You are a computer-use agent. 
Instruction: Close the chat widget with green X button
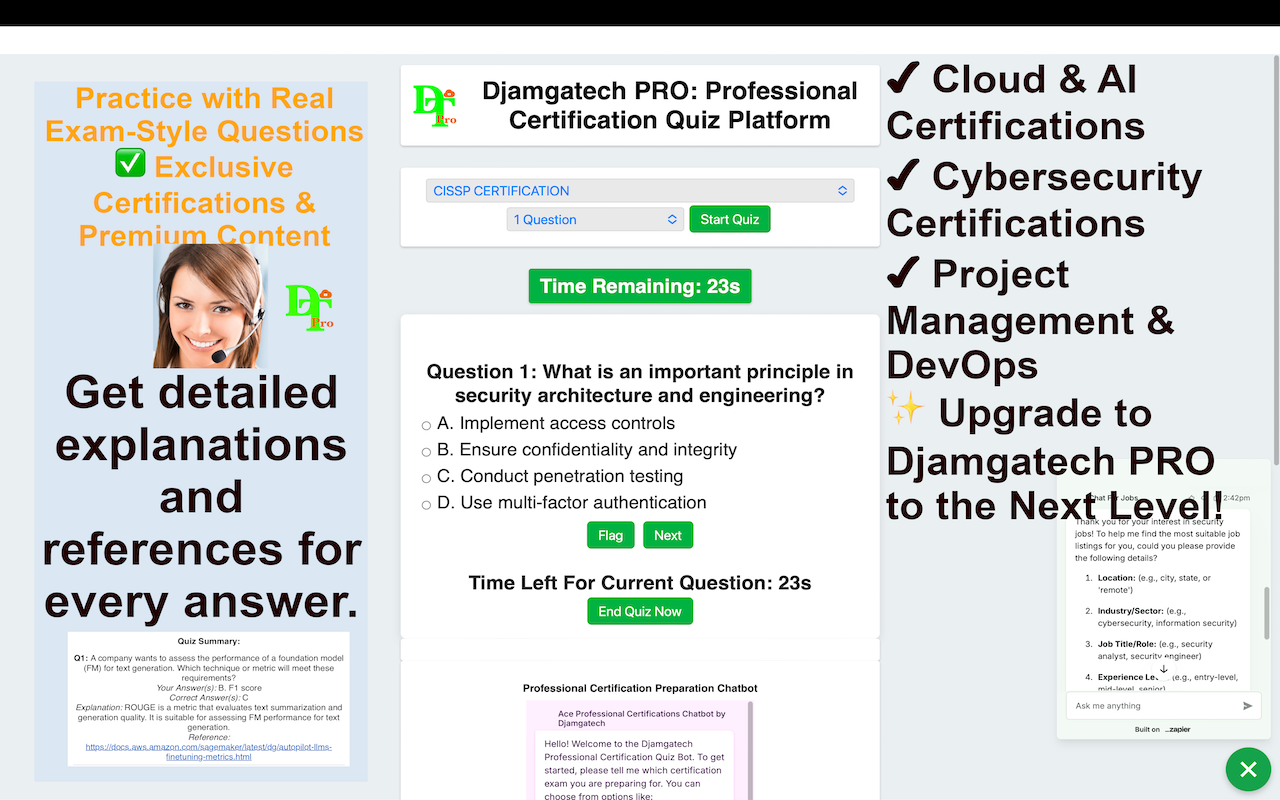click(1248, 769)
